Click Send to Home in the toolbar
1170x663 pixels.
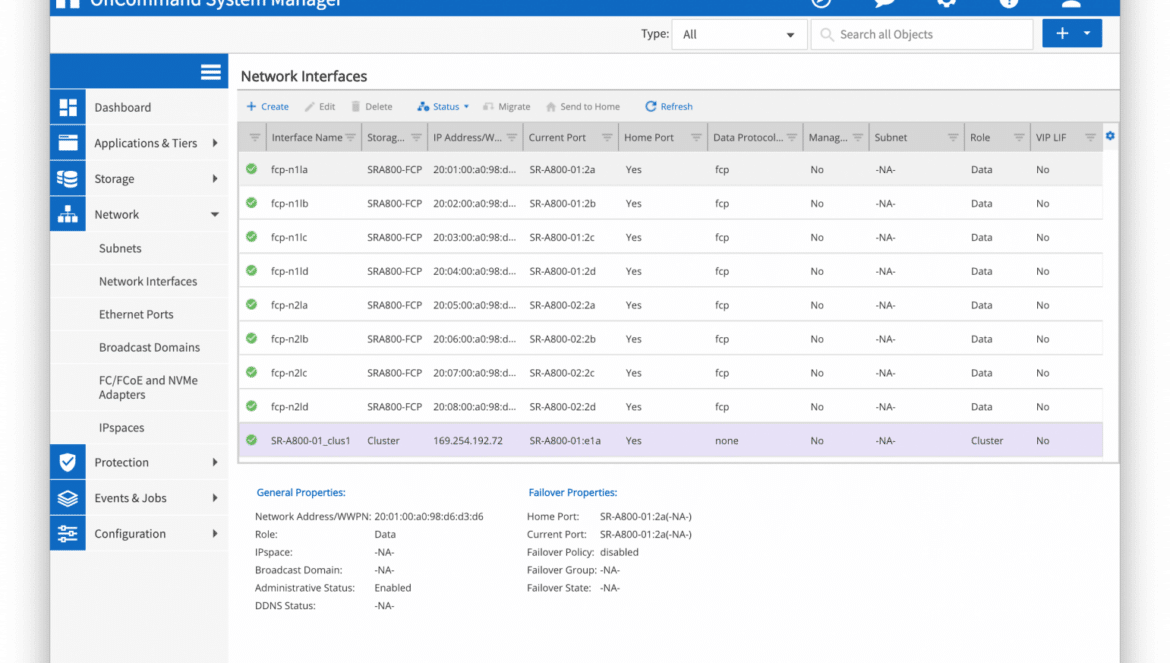tap(583, 107)
